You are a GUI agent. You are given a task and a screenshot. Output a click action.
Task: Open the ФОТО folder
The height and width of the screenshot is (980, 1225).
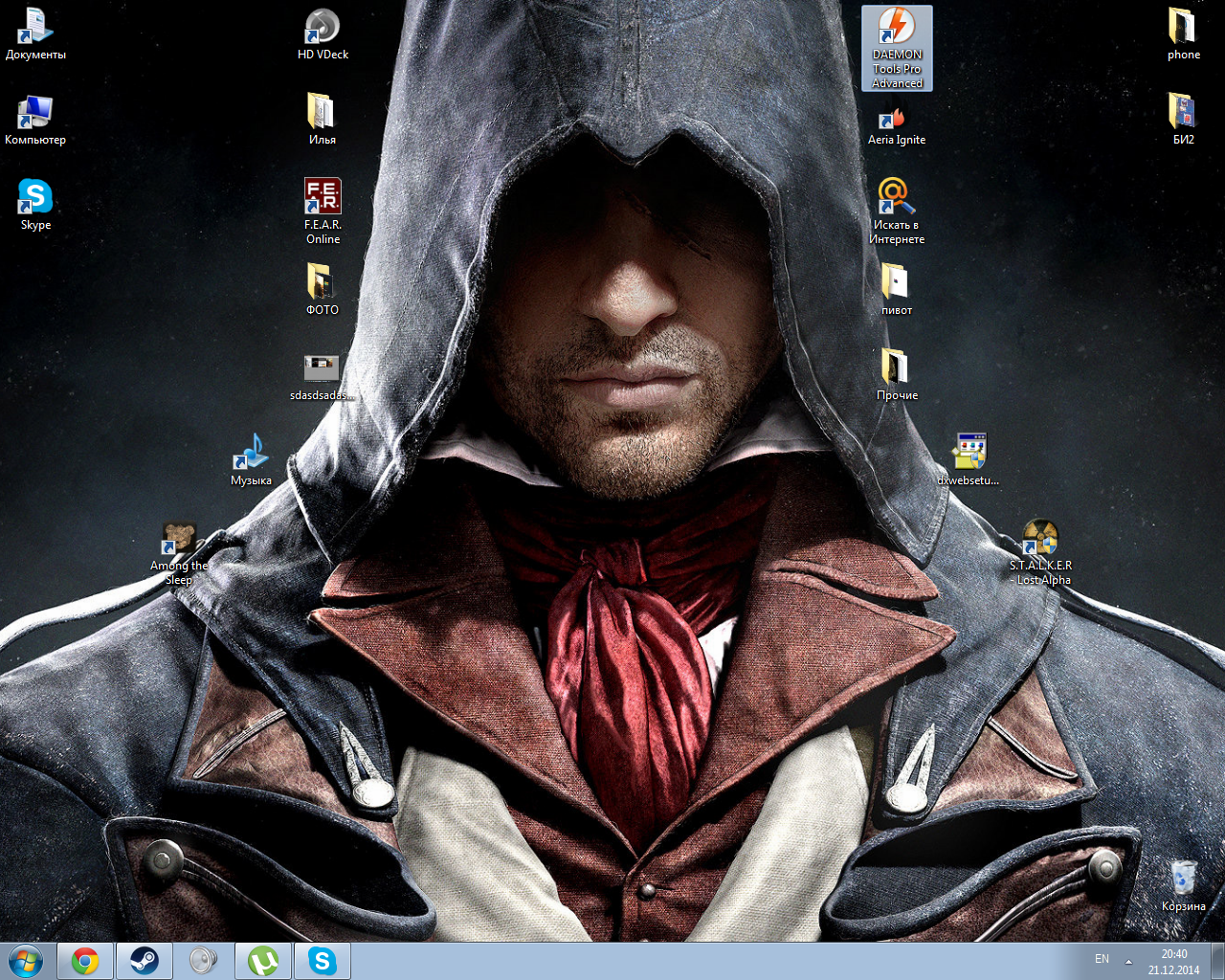[323, 290]
